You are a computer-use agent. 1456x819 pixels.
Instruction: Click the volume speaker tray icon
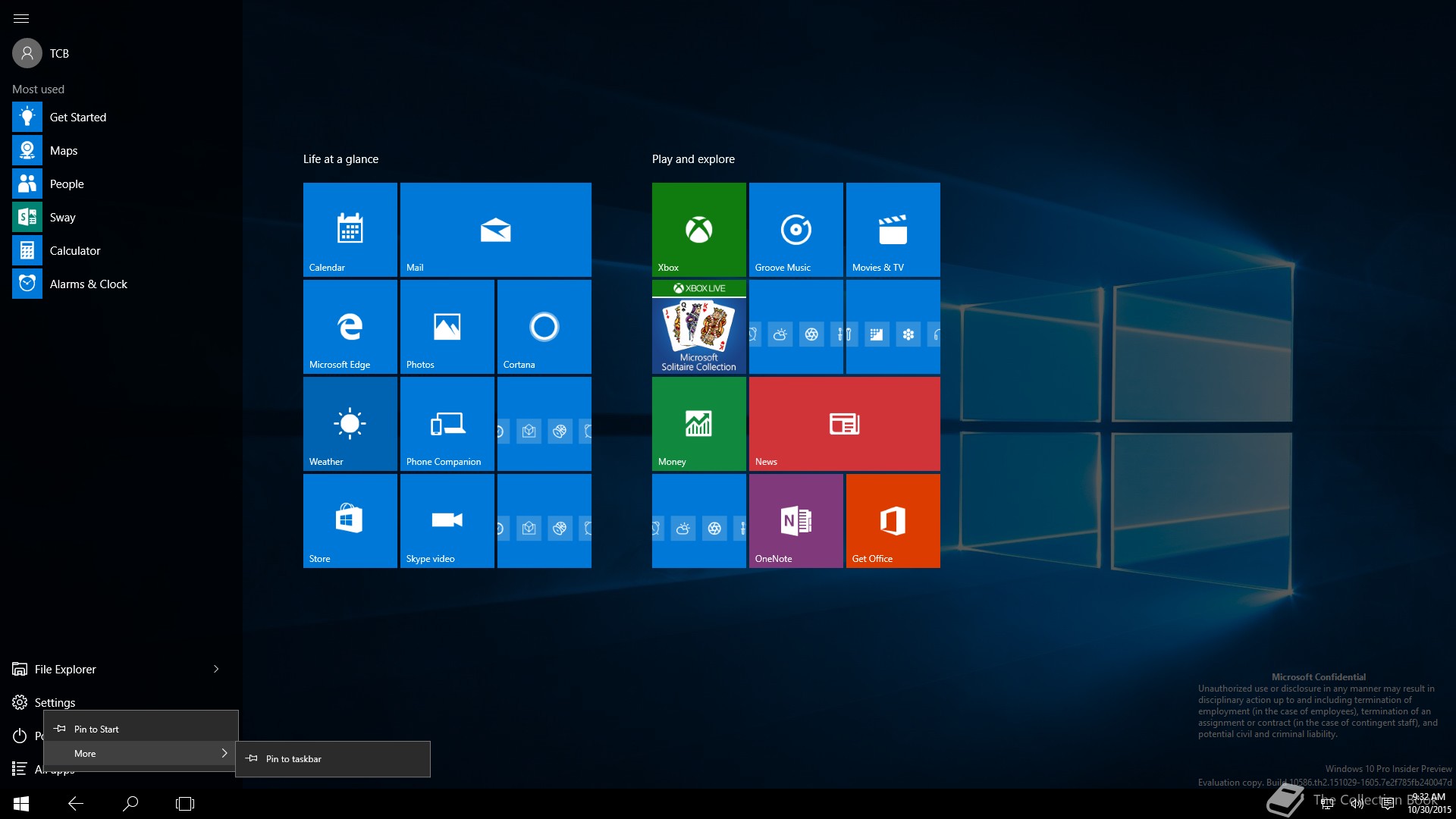tap(1357, 804)
